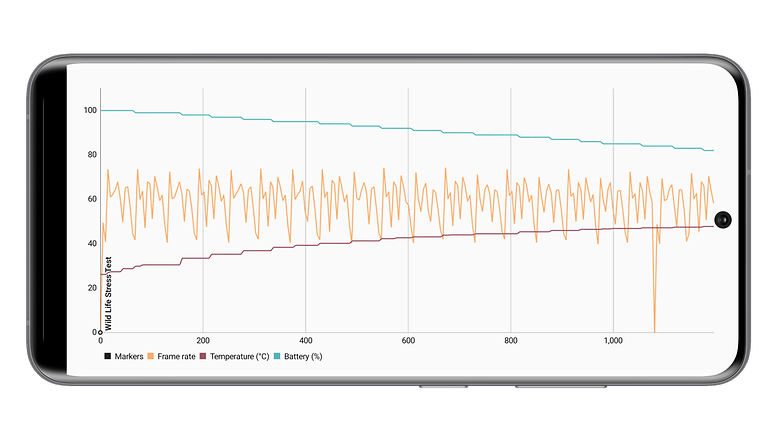Click the maroon Temperature legend swatch
The image size is (782, 440).
point(203,356)
